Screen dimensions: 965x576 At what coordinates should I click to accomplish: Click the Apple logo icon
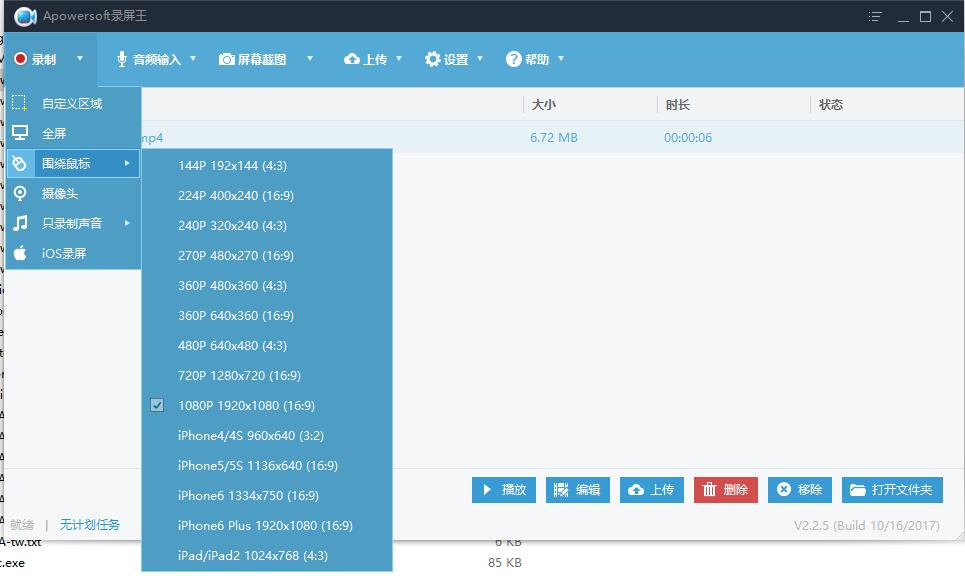point(20,252)
